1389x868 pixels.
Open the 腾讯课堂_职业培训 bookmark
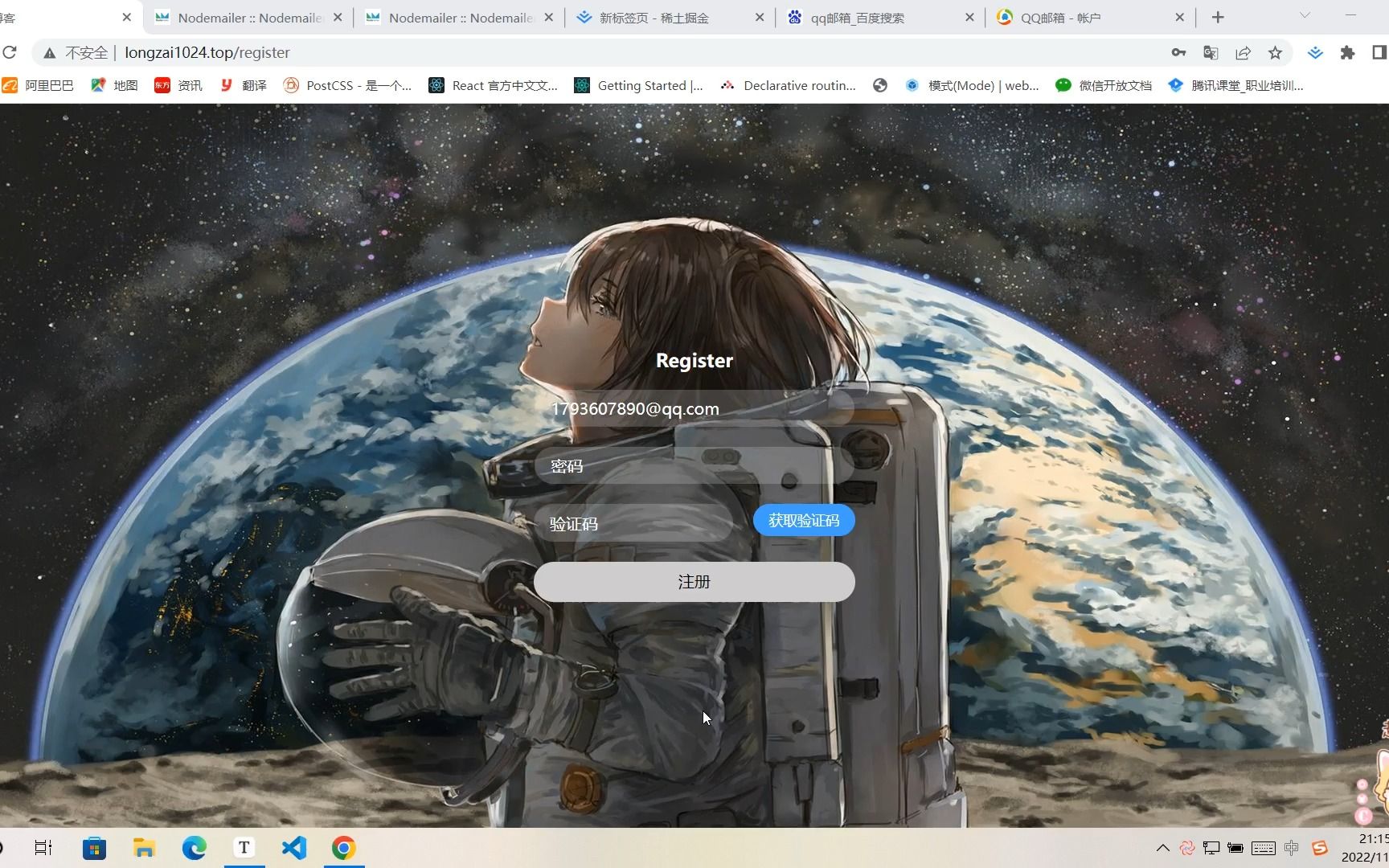click(x=1236, y=85)
